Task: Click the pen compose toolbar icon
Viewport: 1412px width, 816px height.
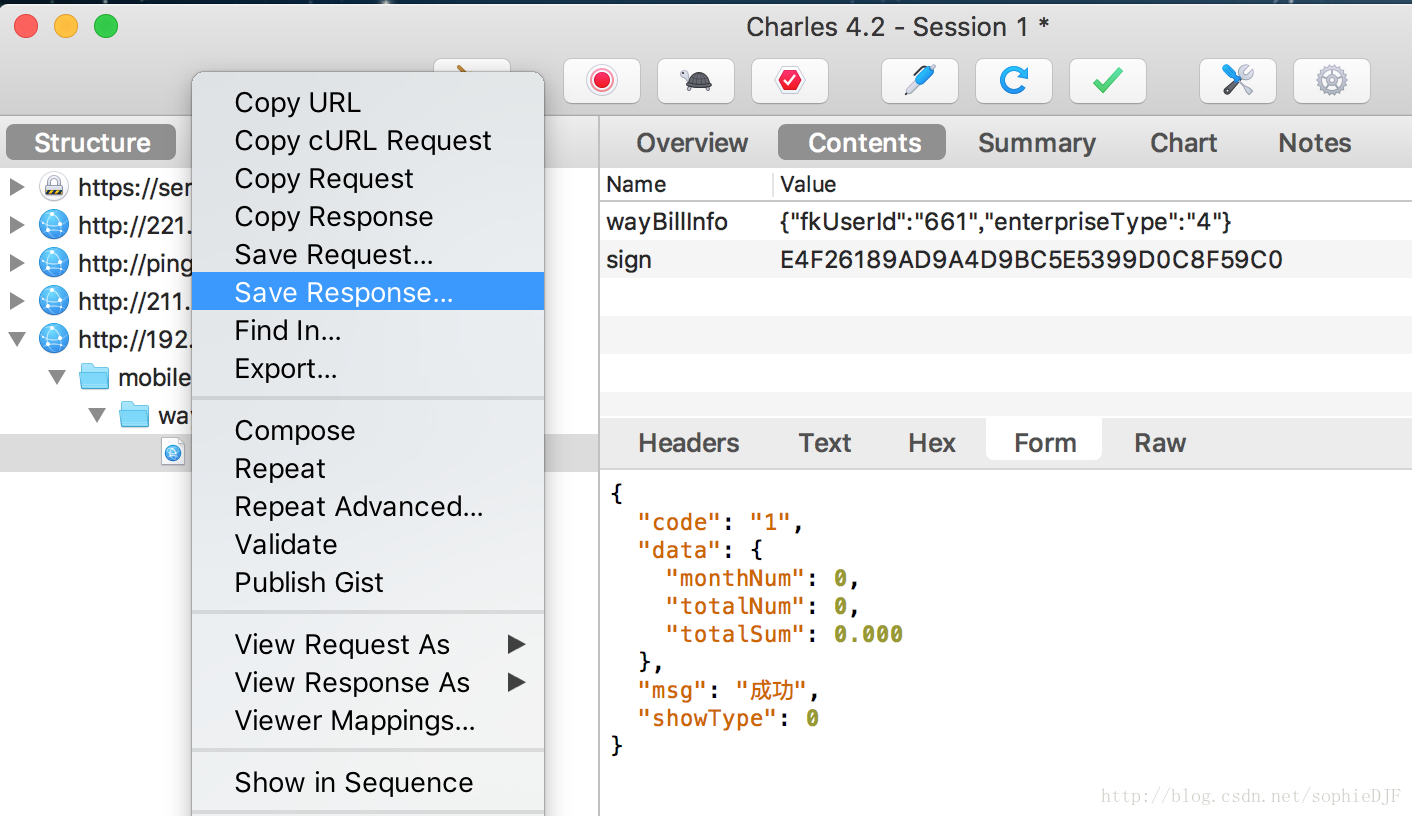Action: [x=920, y=81]
